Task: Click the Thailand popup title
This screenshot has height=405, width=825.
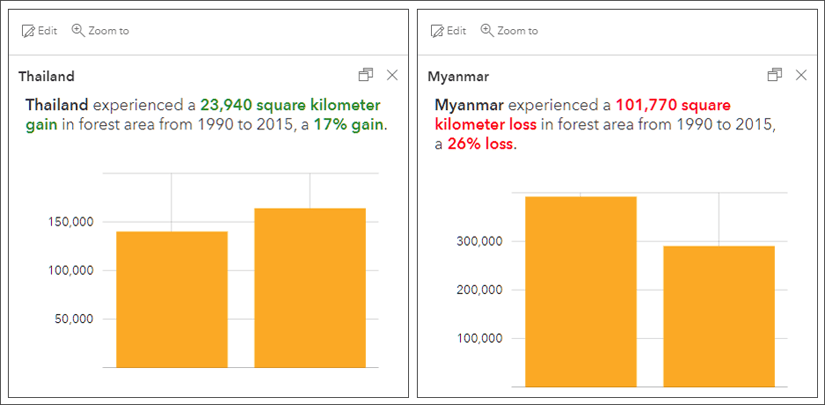Action: coord(46,76)
